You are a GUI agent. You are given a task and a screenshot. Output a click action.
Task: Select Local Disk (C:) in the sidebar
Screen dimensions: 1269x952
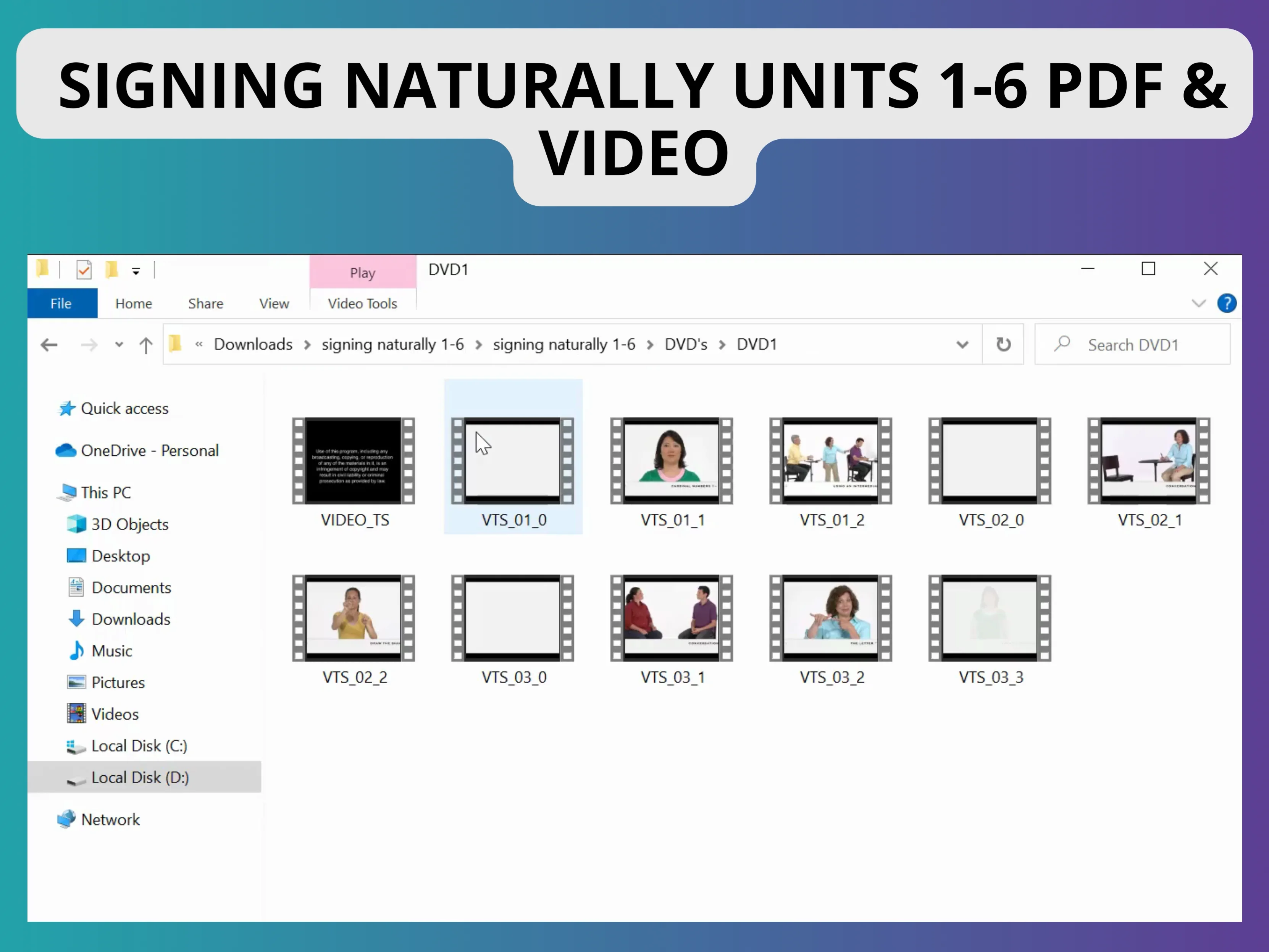point(139,745)
